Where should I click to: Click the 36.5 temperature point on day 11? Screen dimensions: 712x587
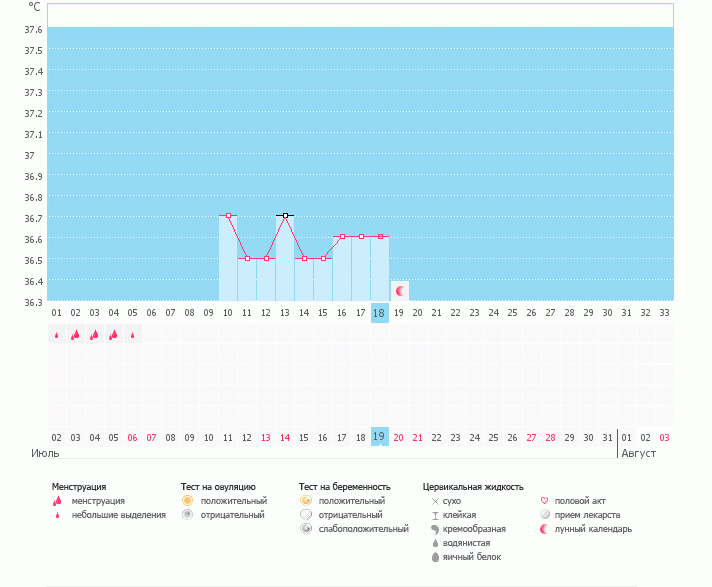[x=247, y=258]
